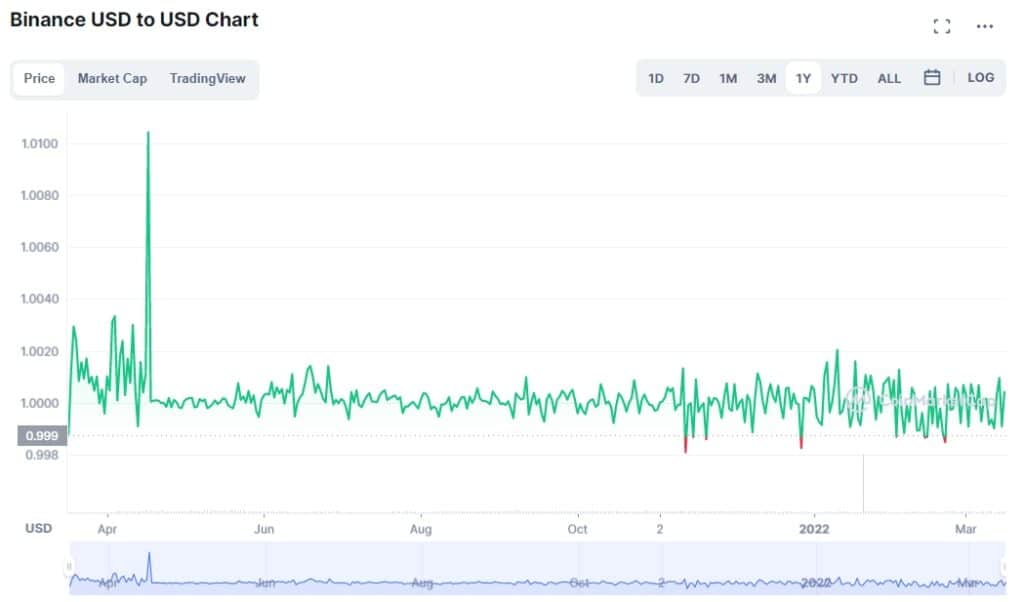Screen dimensions: 1024x602
Task: Click the left handle of range navigator
Action: click(x=69, y=566)
